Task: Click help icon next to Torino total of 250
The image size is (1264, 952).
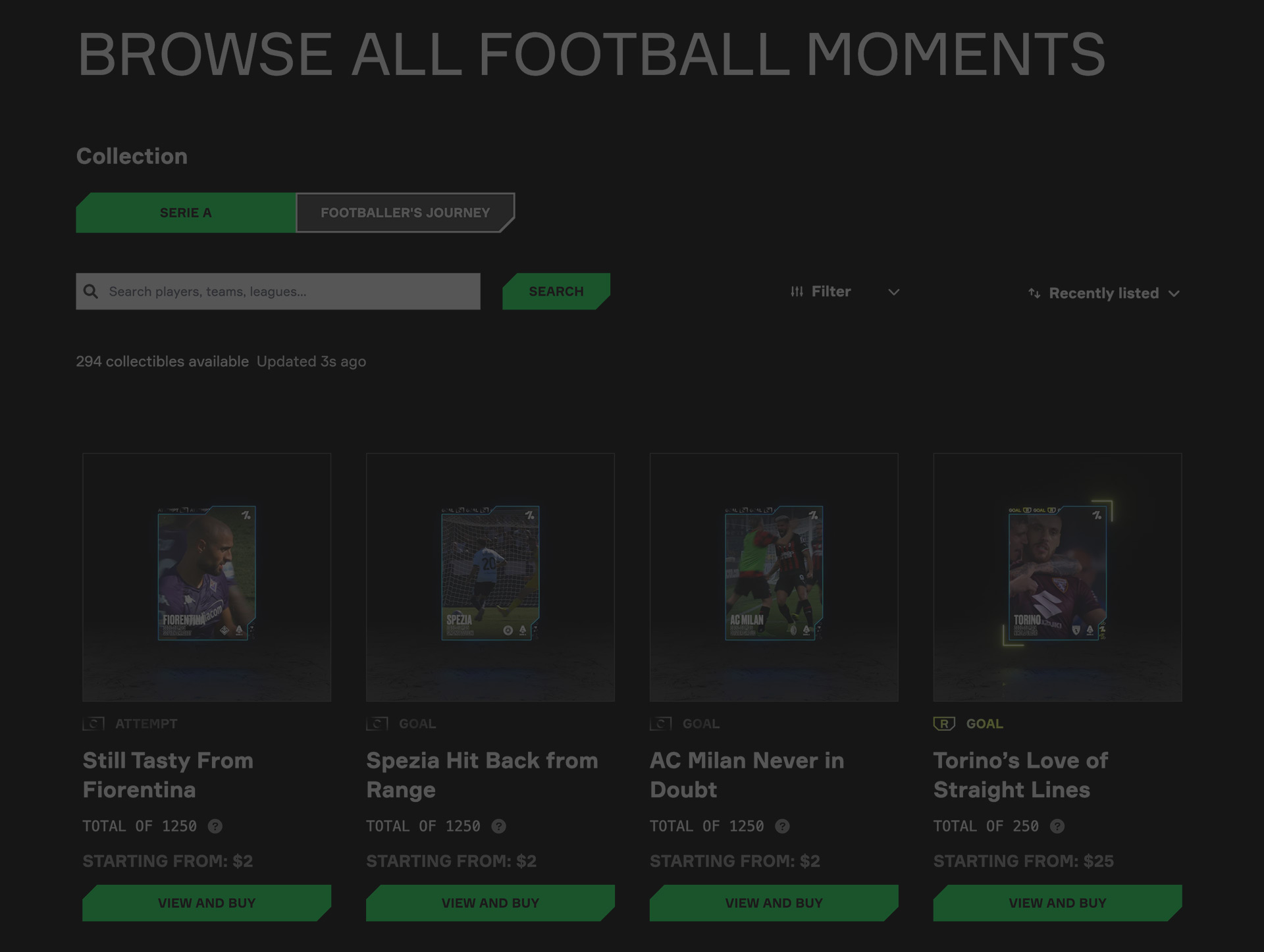Action: 1057,826
